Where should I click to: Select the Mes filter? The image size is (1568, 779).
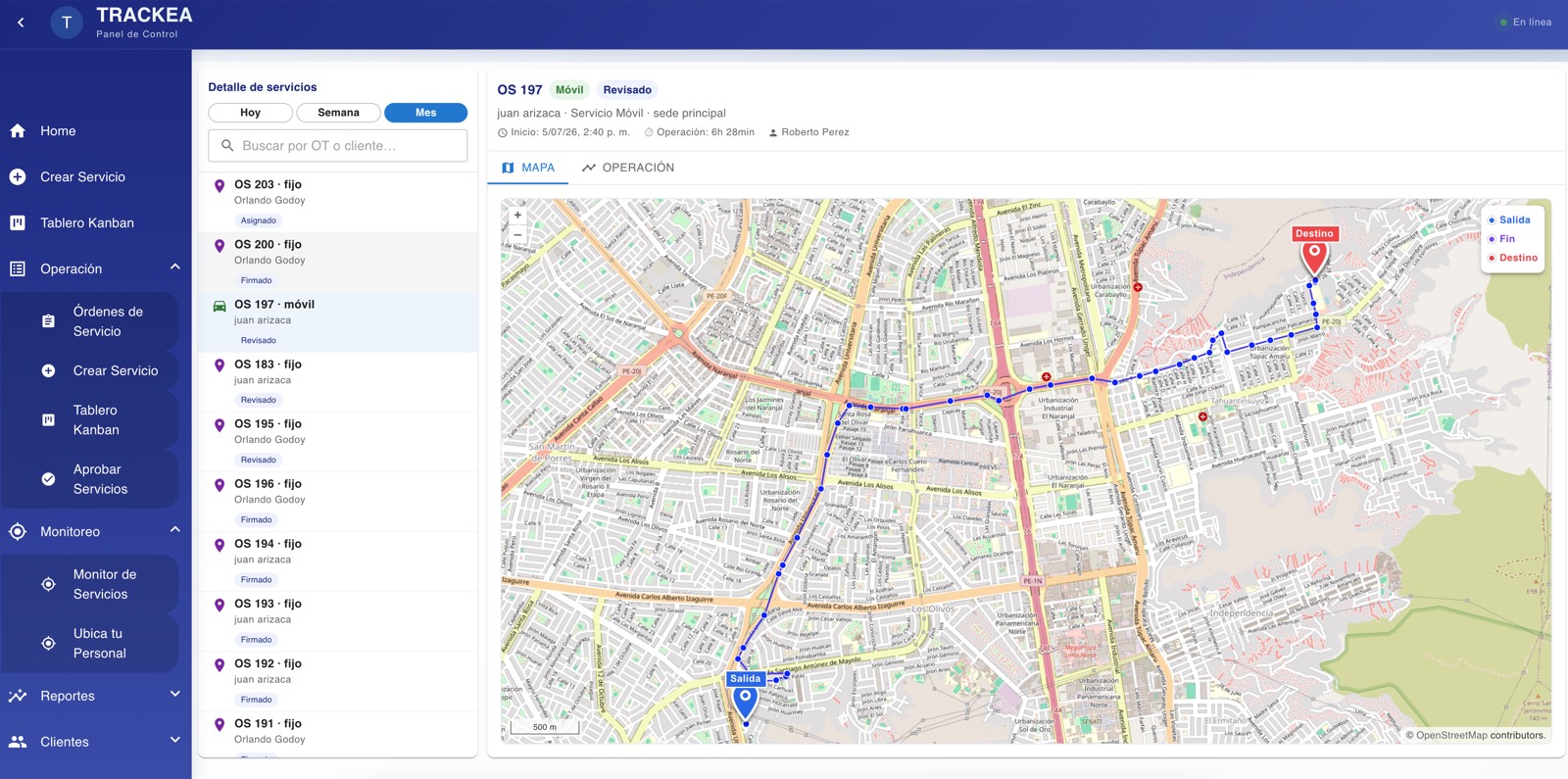(425, 113)
